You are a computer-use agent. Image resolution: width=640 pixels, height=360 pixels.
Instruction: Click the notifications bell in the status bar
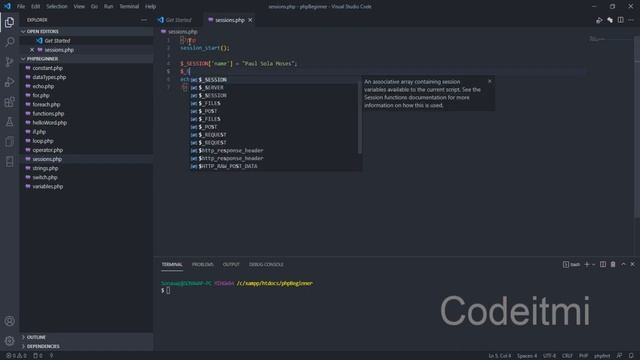coord(631,356)
